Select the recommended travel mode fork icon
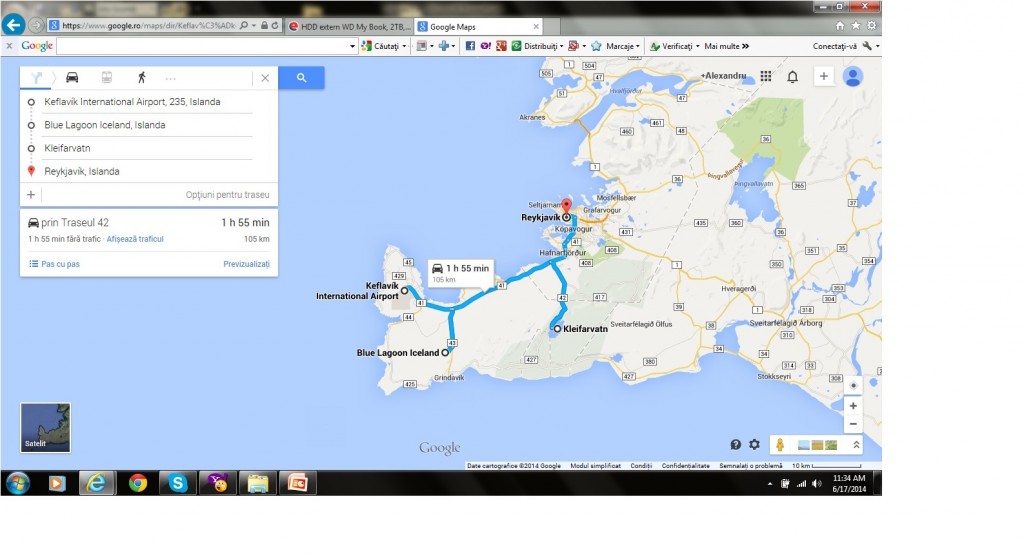 37,78
